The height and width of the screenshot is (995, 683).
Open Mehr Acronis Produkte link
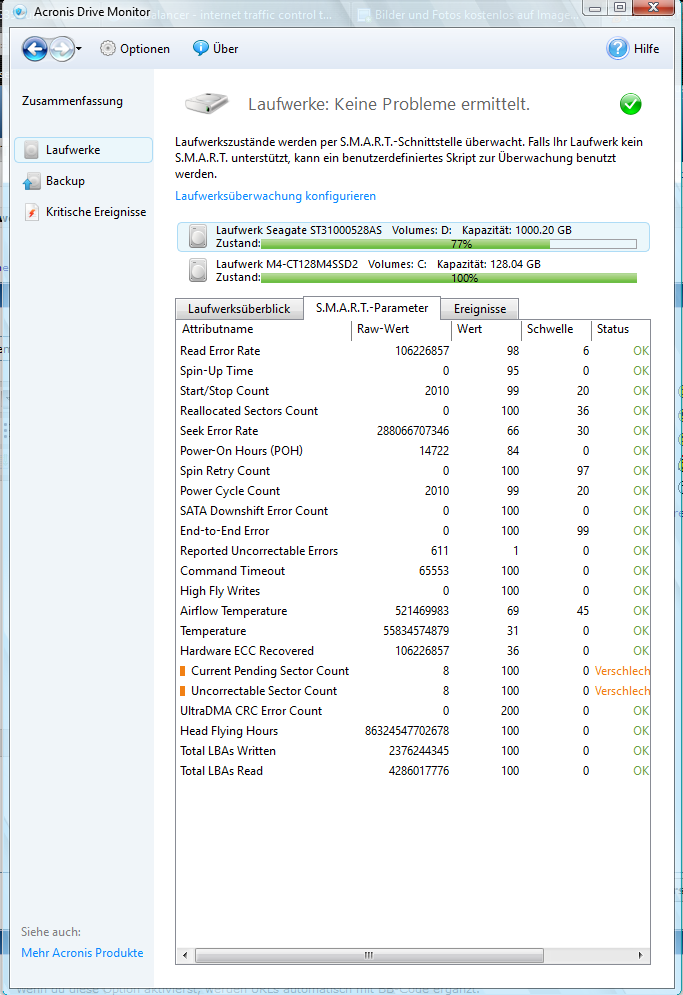82,952
